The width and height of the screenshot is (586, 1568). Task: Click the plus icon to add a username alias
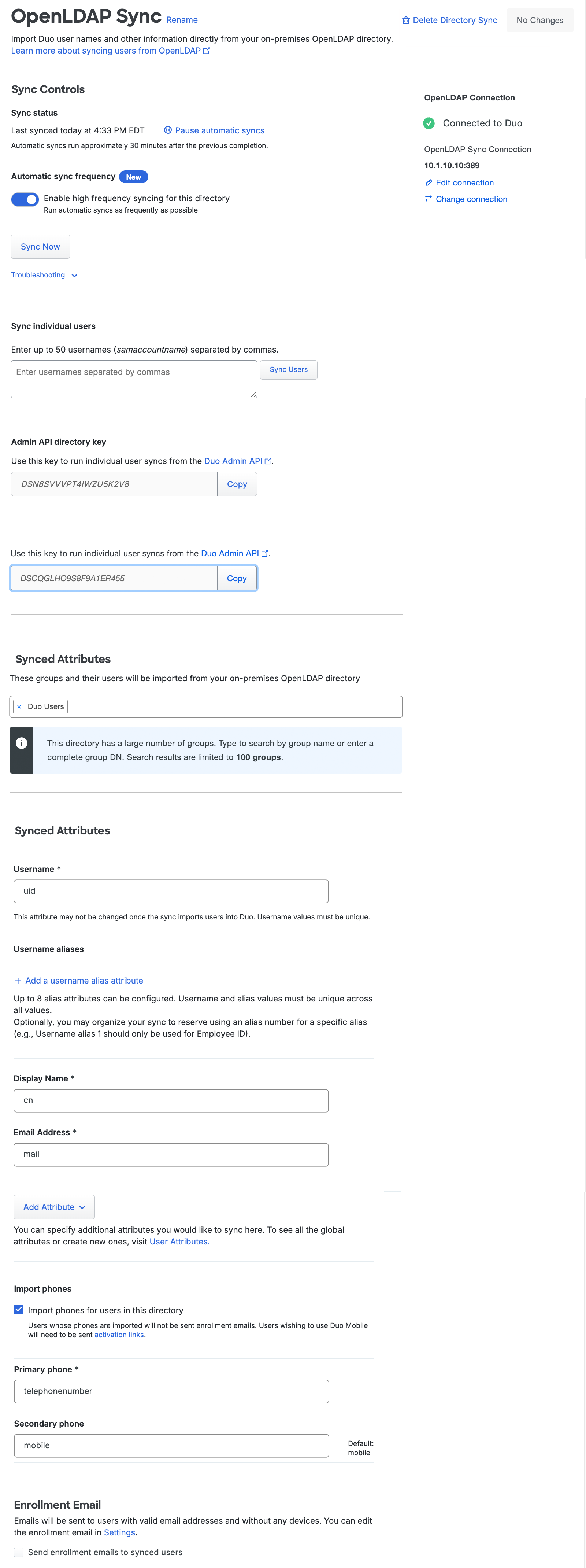[18, 981]
